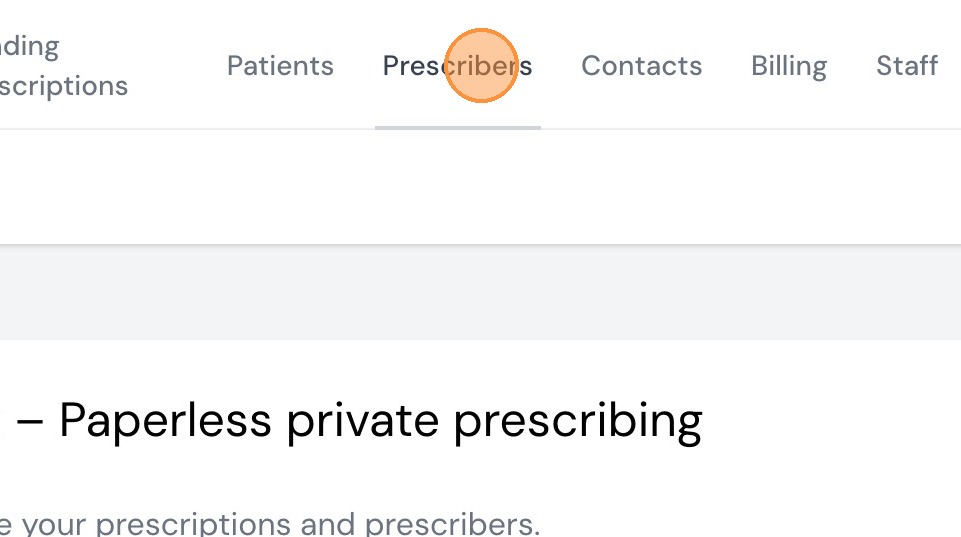Screen dimensions: 961x537
Task: Click the orange highlight circle on Prescribers
Action: tap(480, 65)
